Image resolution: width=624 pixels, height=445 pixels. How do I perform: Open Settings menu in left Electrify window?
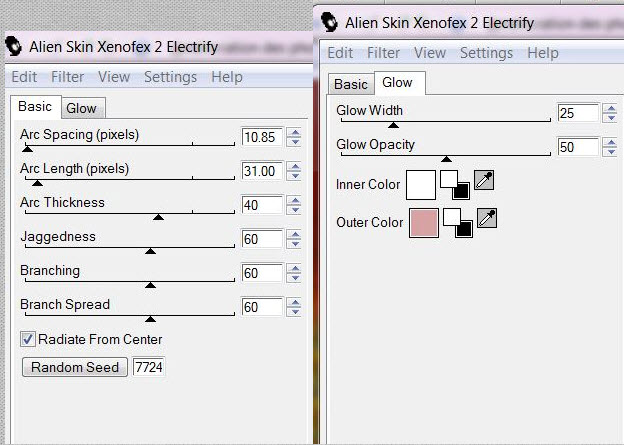click(170, 77)
